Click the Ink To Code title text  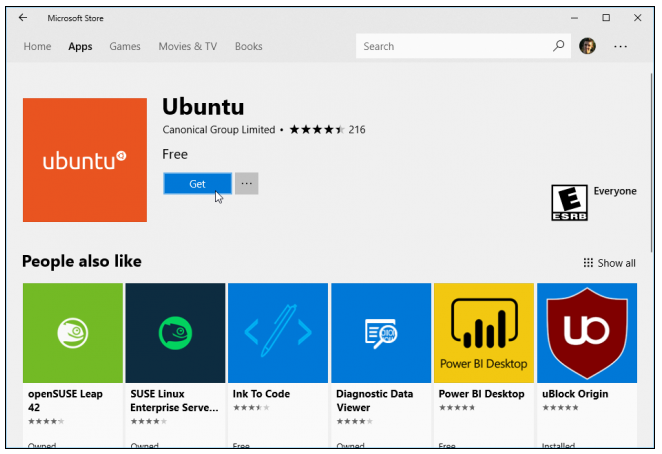pyautogui.click(x=261, y=394)
